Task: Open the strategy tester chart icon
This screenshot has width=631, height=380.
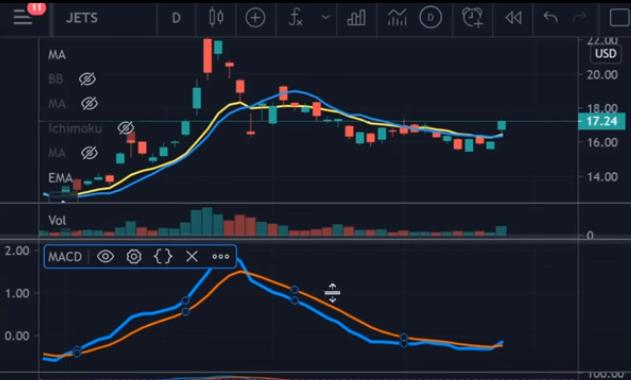Action: point(397,18)
